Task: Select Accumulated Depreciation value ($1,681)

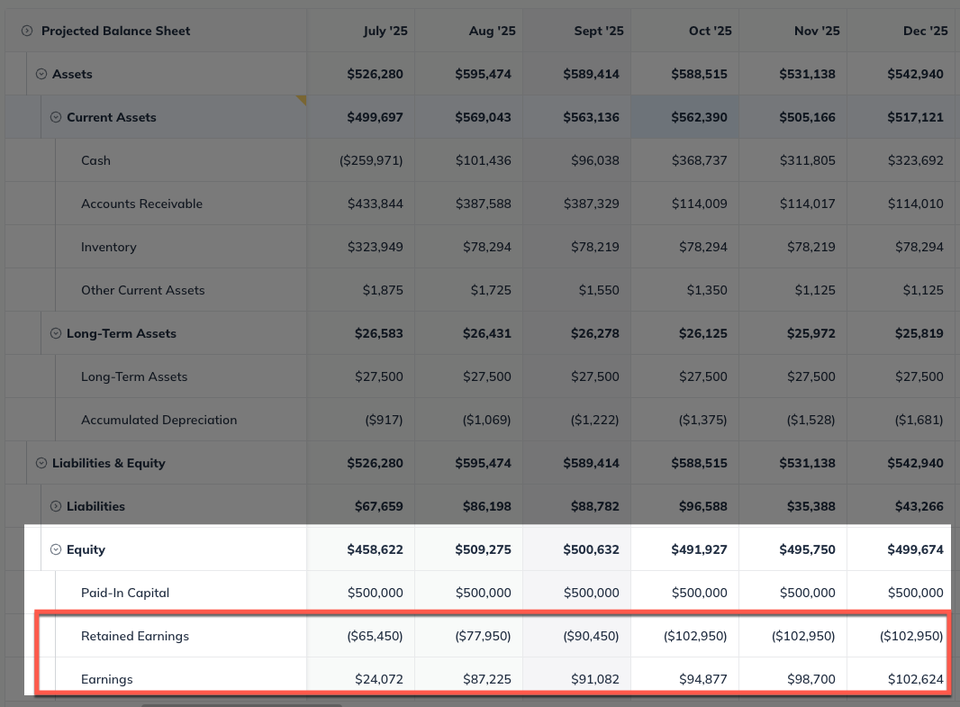Action: pyautogui.click(x=919, y=420)
